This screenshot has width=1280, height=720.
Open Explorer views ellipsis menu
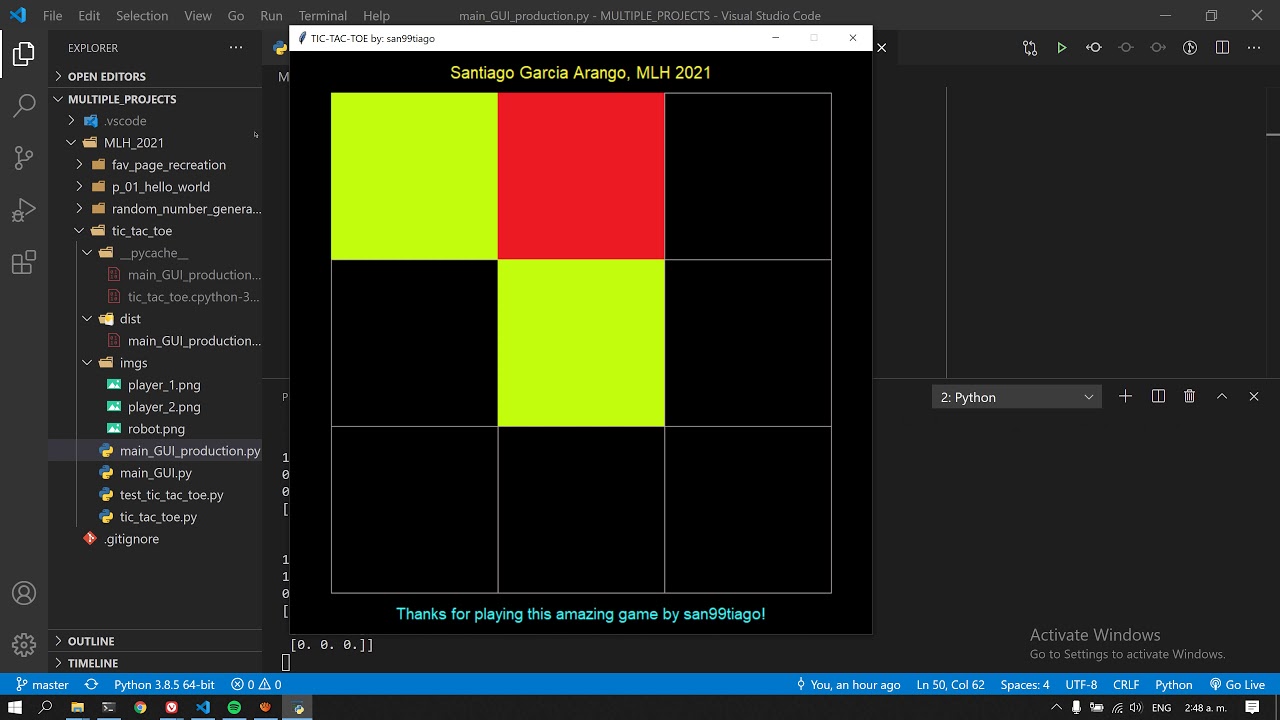pyautogui.click(x=236, y=48)
